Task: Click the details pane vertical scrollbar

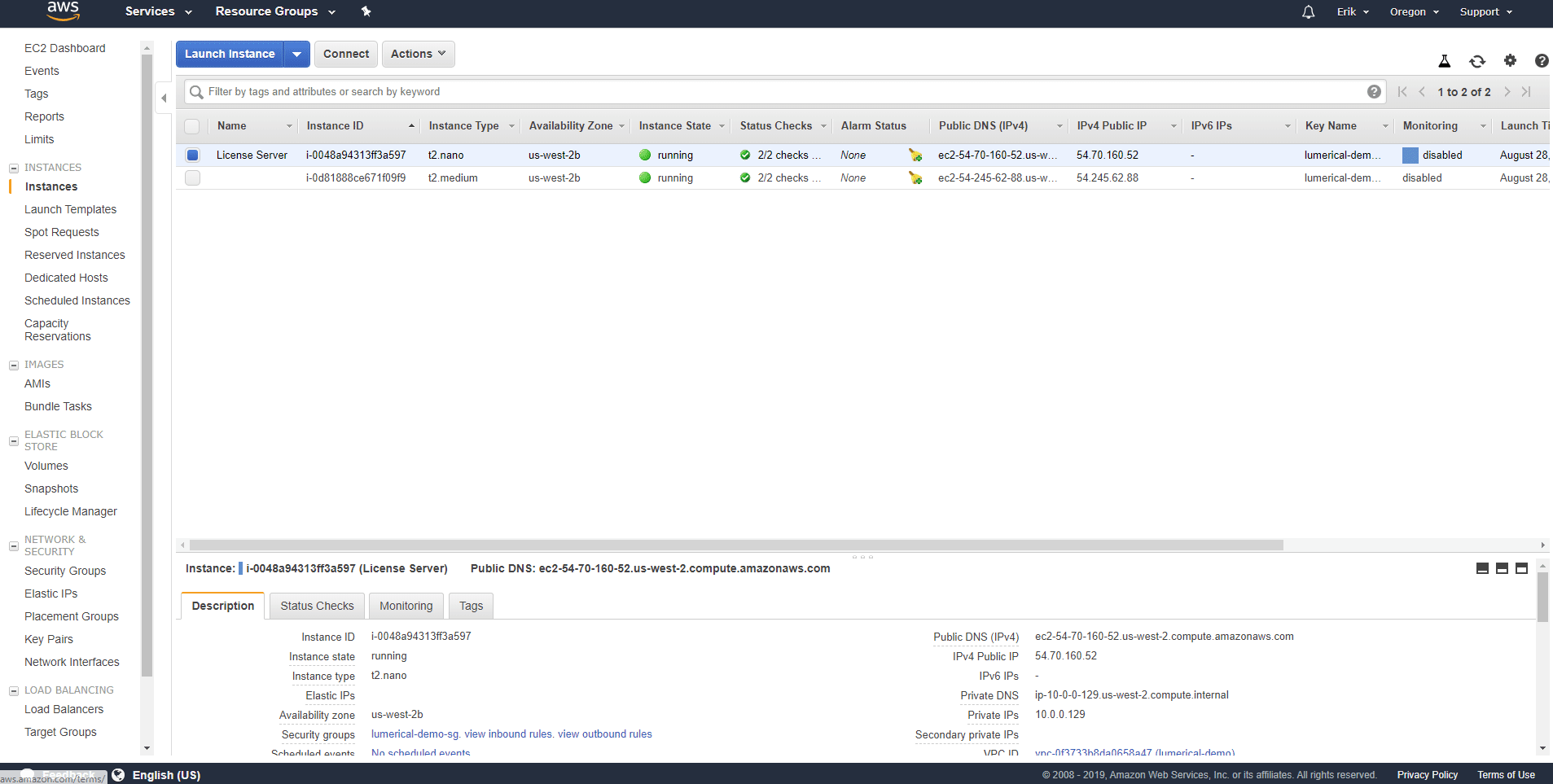Action: click(1542, 597)
